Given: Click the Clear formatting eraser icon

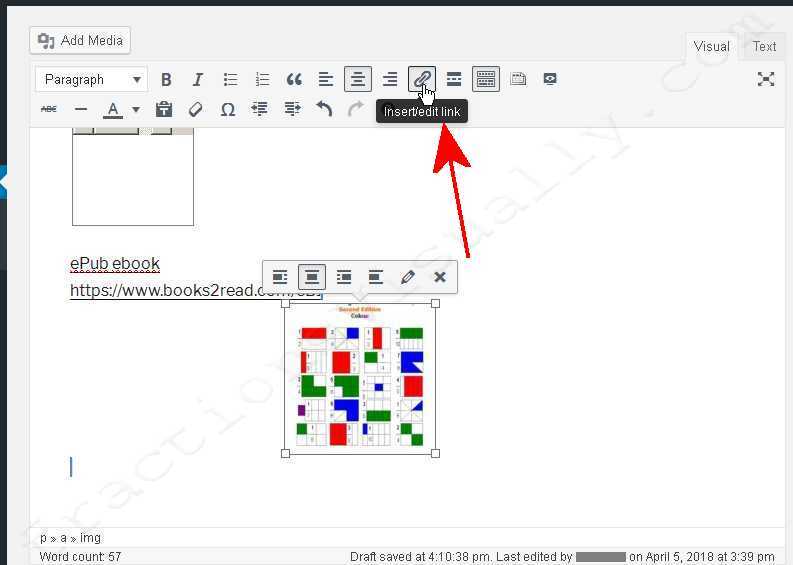Looking at the screenshot, I should point(196,109).
